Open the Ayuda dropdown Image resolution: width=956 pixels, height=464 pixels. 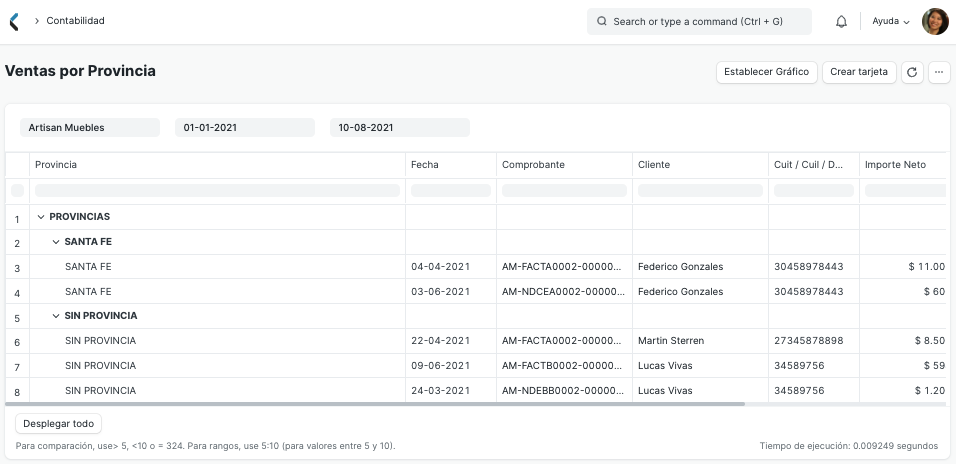891,21
